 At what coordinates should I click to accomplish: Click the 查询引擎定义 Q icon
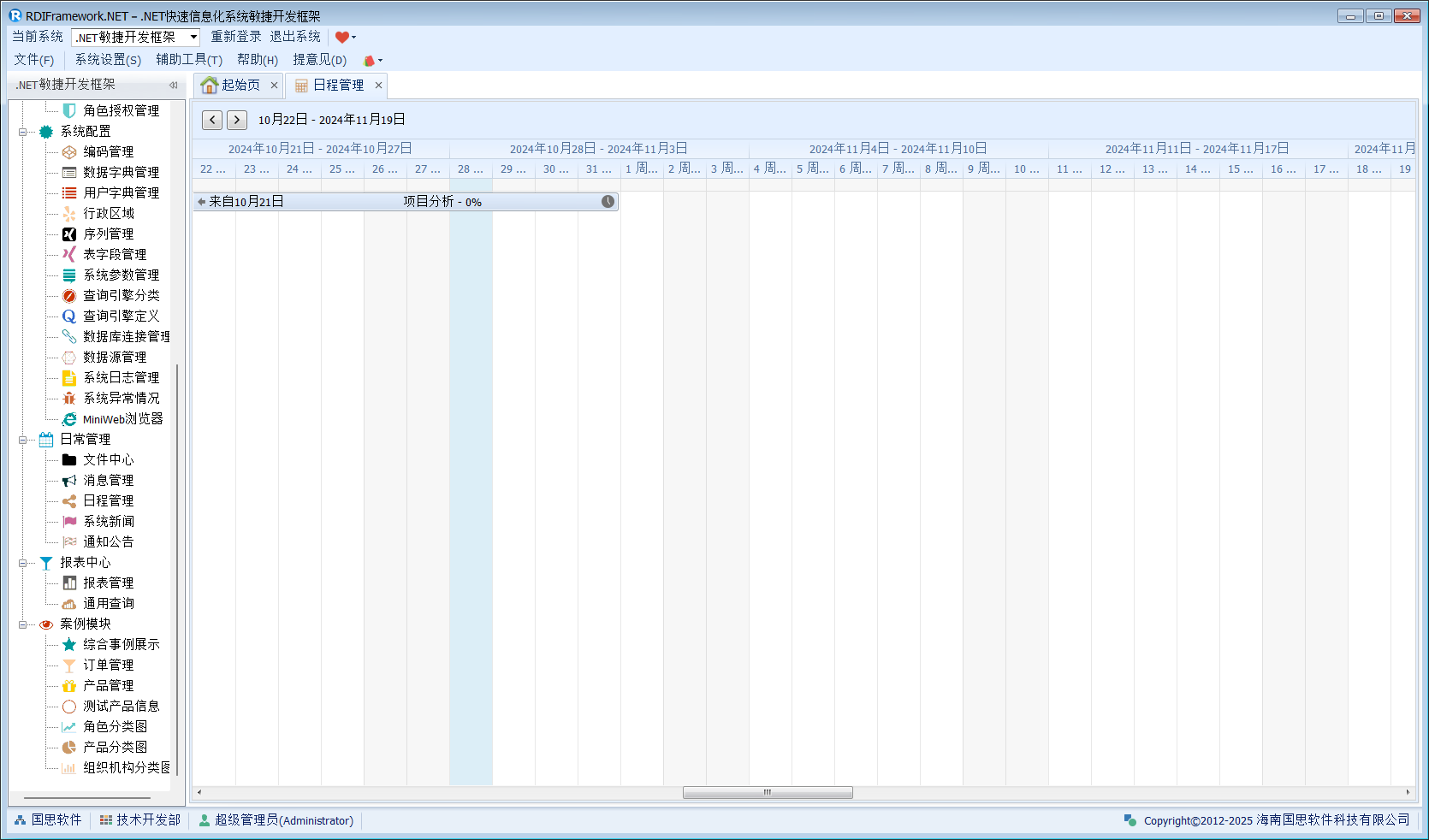coord(69,316)
